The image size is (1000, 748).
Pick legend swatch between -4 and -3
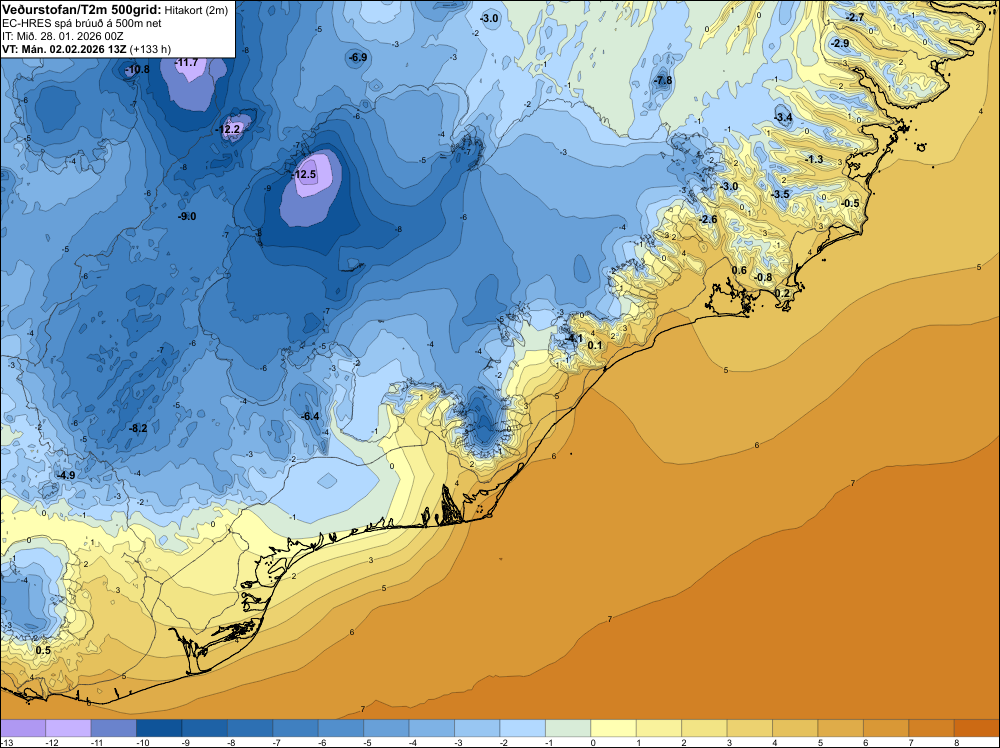click(x=432, y=728)
